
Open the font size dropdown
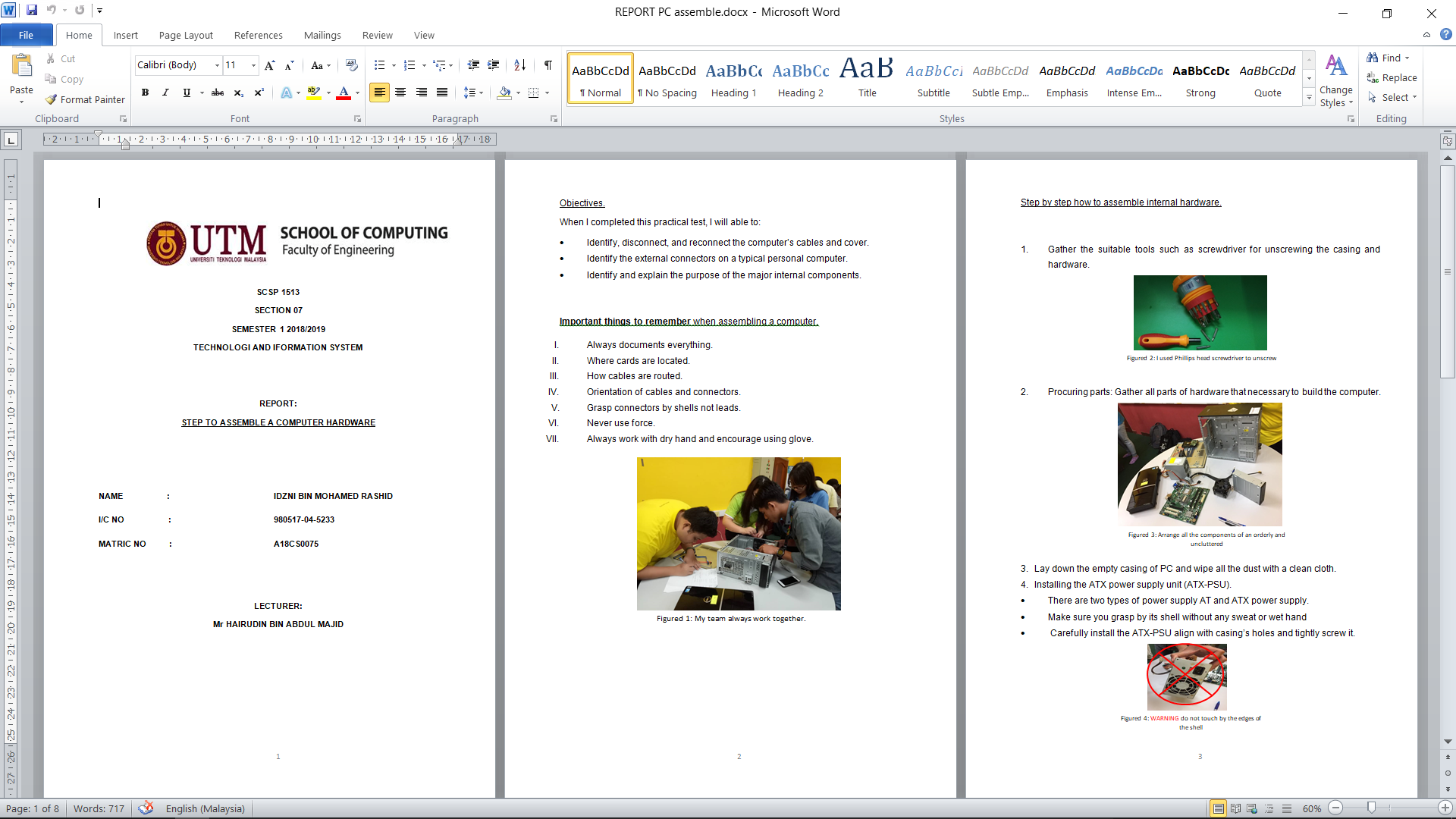[253, 65]
